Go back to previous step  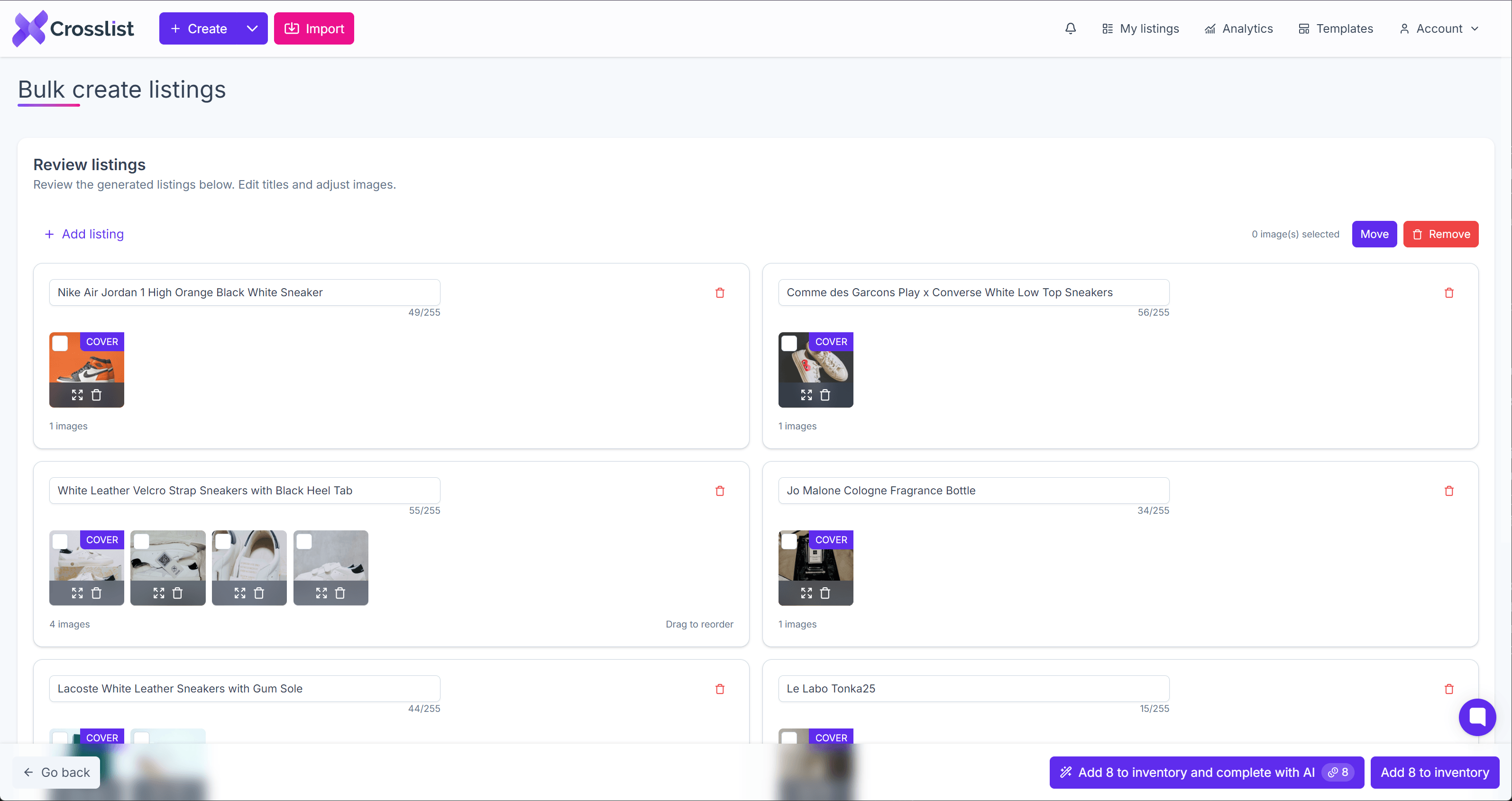click(x=57, y=772)
